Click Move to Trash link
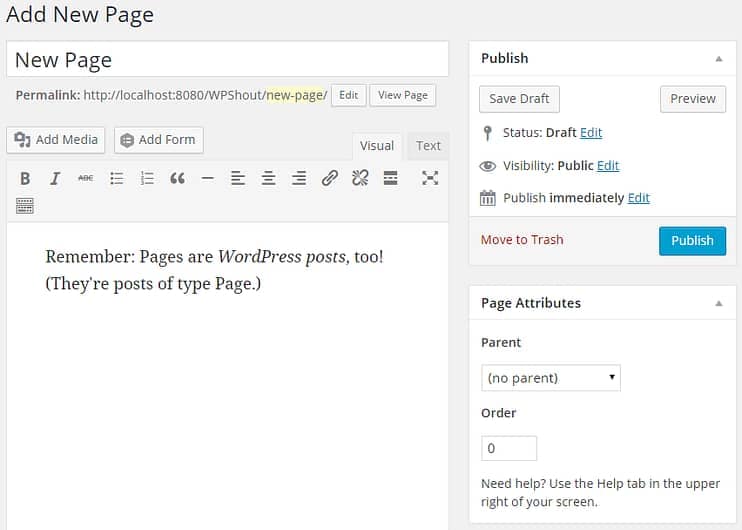742x530 pixels. click(x=522, y=240)
